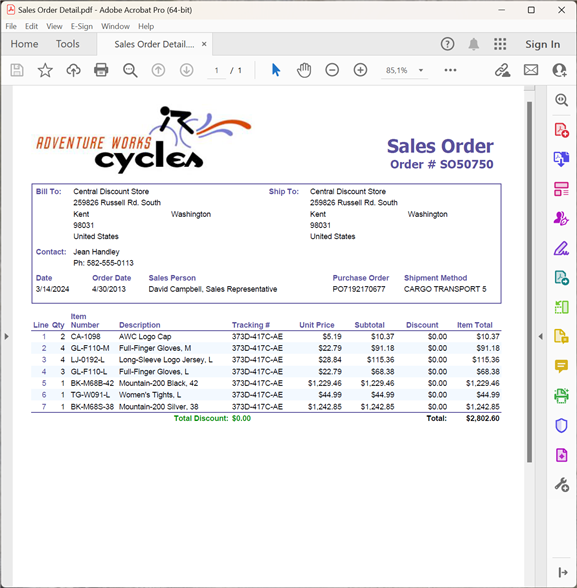Open Protect shield tool

click(561, 426)
